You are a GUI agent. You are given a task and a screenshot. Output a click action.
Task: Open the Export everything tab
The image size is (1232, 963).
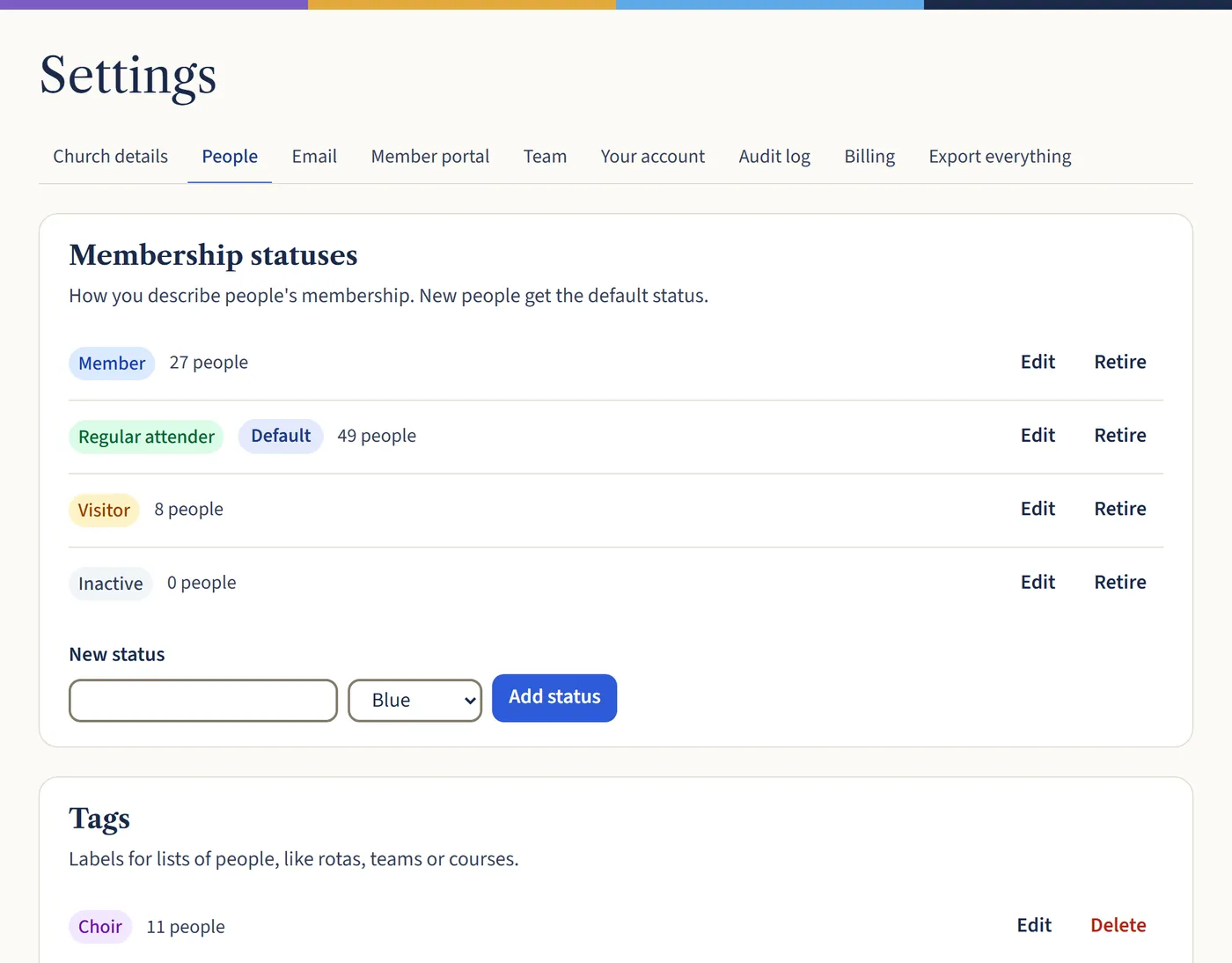(1000, 157)
